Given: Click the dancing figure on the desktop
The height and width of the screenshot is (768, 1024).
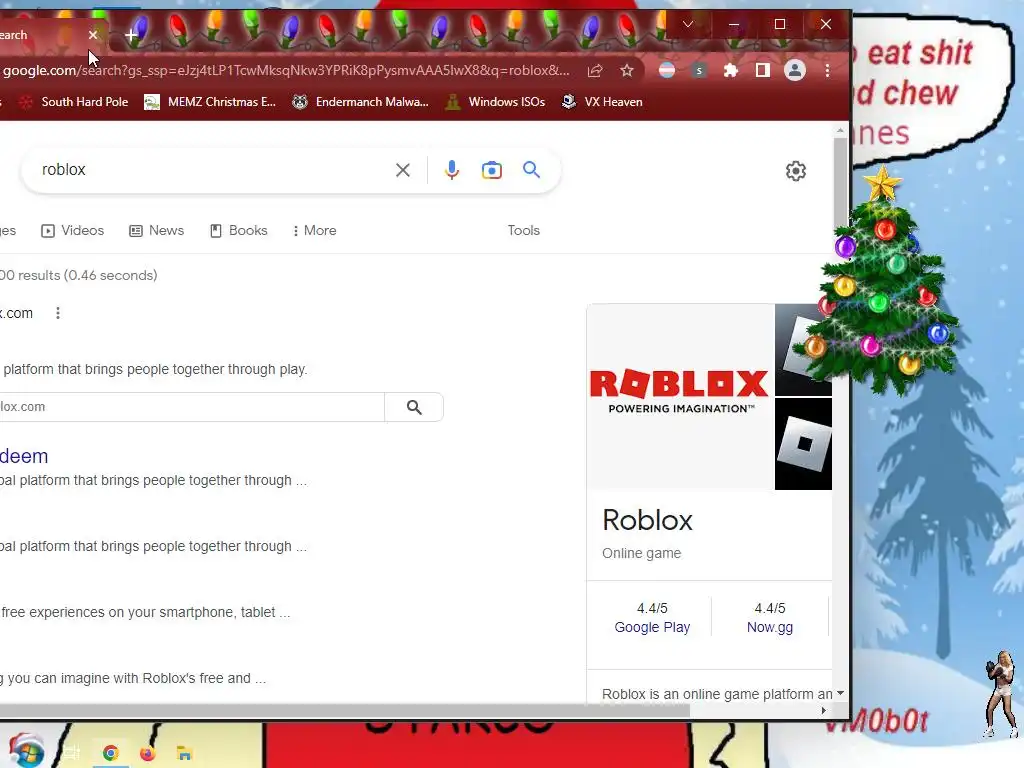Looking at the screenshot, I should point(1000,694).
